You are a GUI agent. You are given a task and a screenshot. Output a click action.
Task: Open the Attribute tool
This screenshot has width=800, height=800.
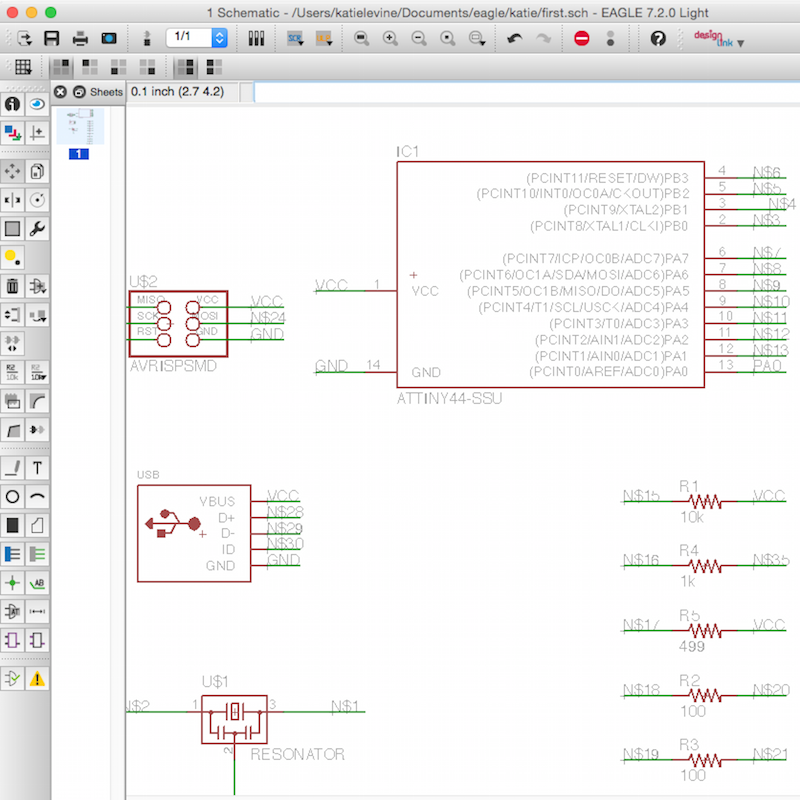(12, 611)
